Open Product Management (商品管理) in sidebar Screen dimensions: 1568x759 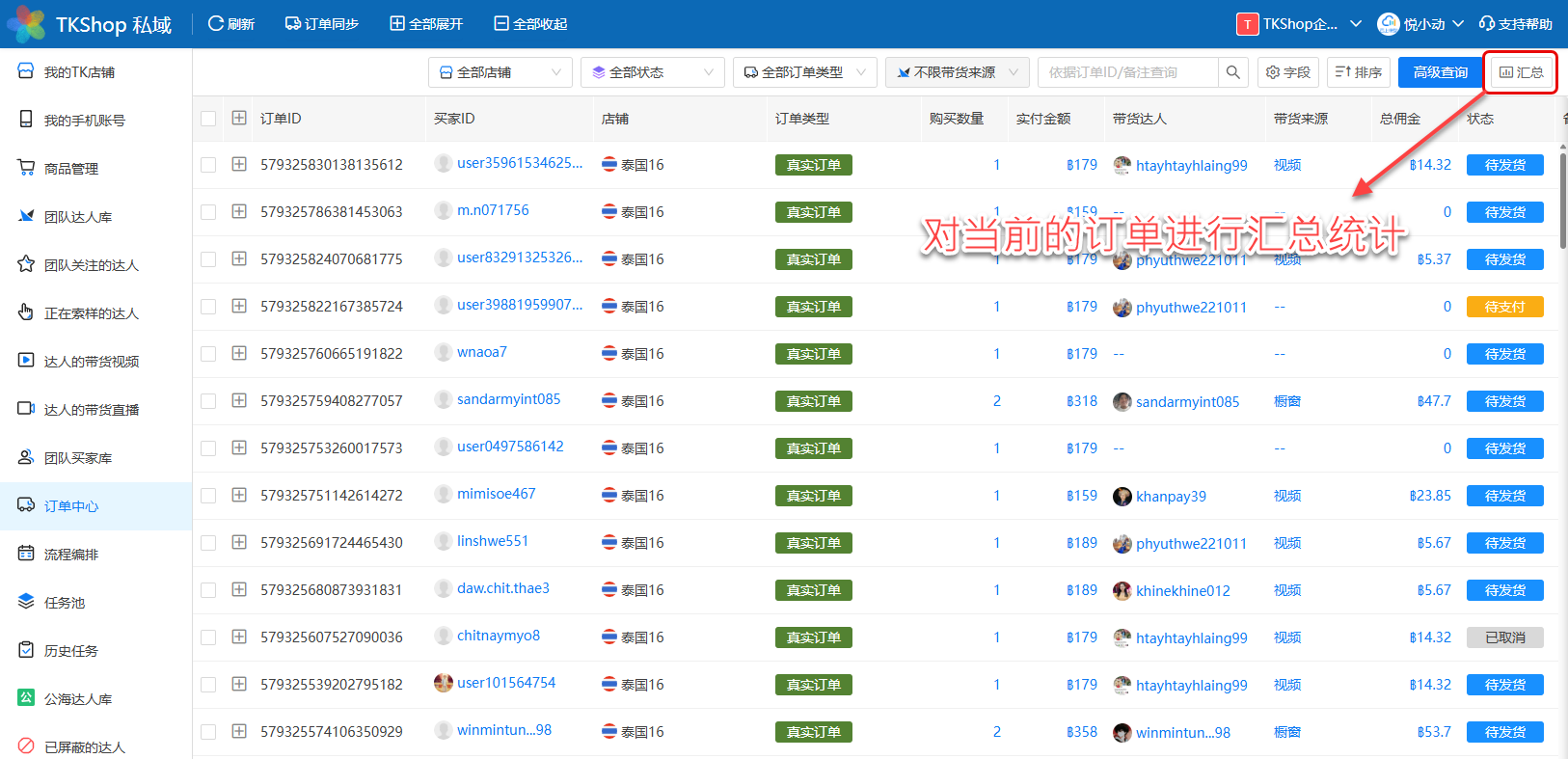71,169
